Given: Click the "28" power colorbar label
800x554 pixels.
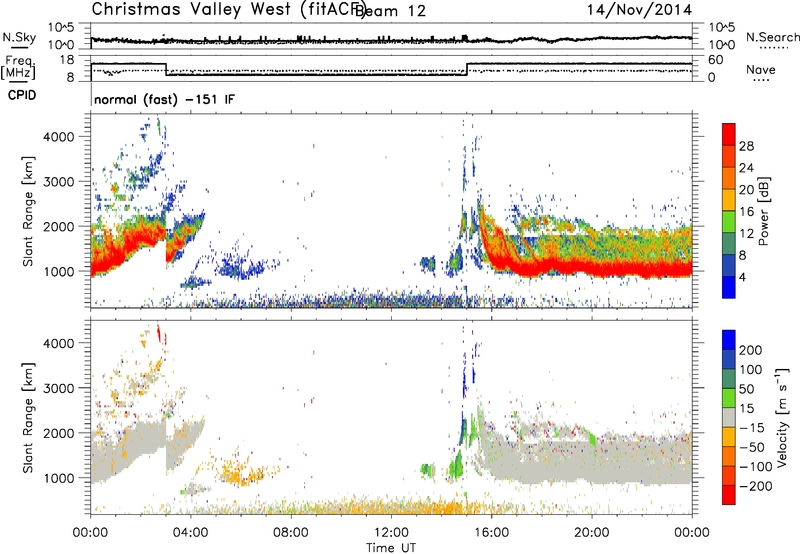Looking at the screenshot, I should (x=746, y=146).
